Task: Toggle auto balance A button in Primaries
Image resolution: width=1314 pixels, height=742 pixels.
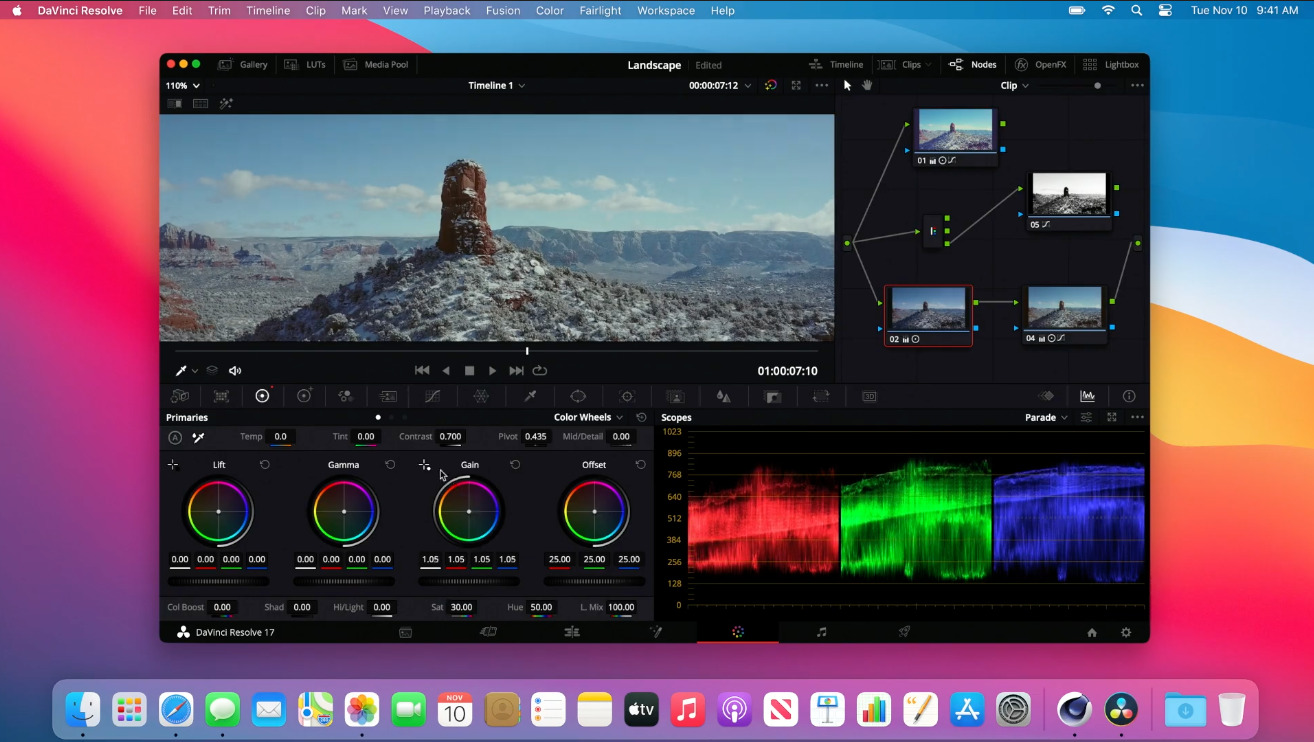Action: [175, 437]
